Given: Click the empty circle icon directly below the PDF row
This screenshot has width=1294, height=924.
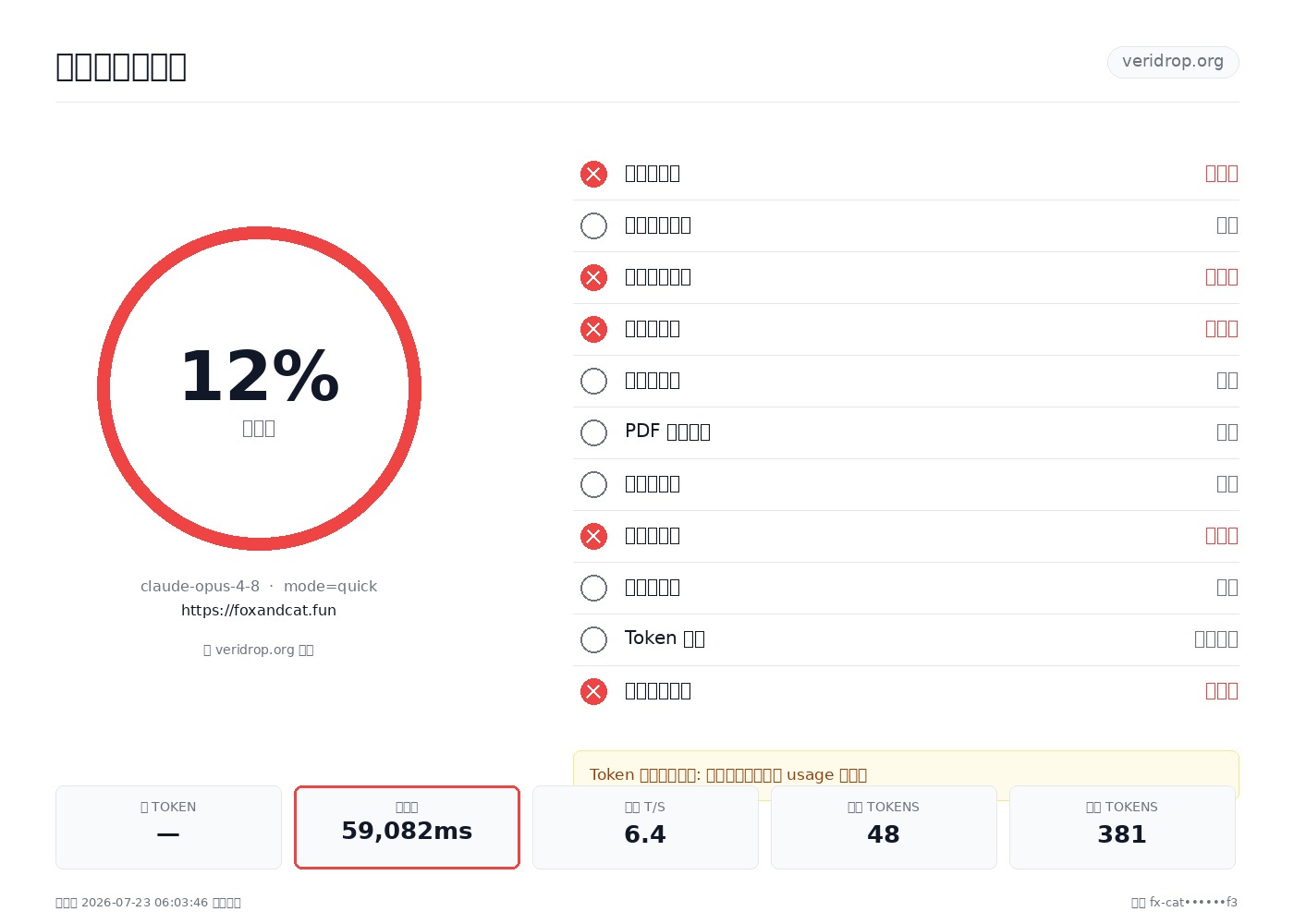Looking at the screenshot, I should pyautogui.click(x=593, y=484).
